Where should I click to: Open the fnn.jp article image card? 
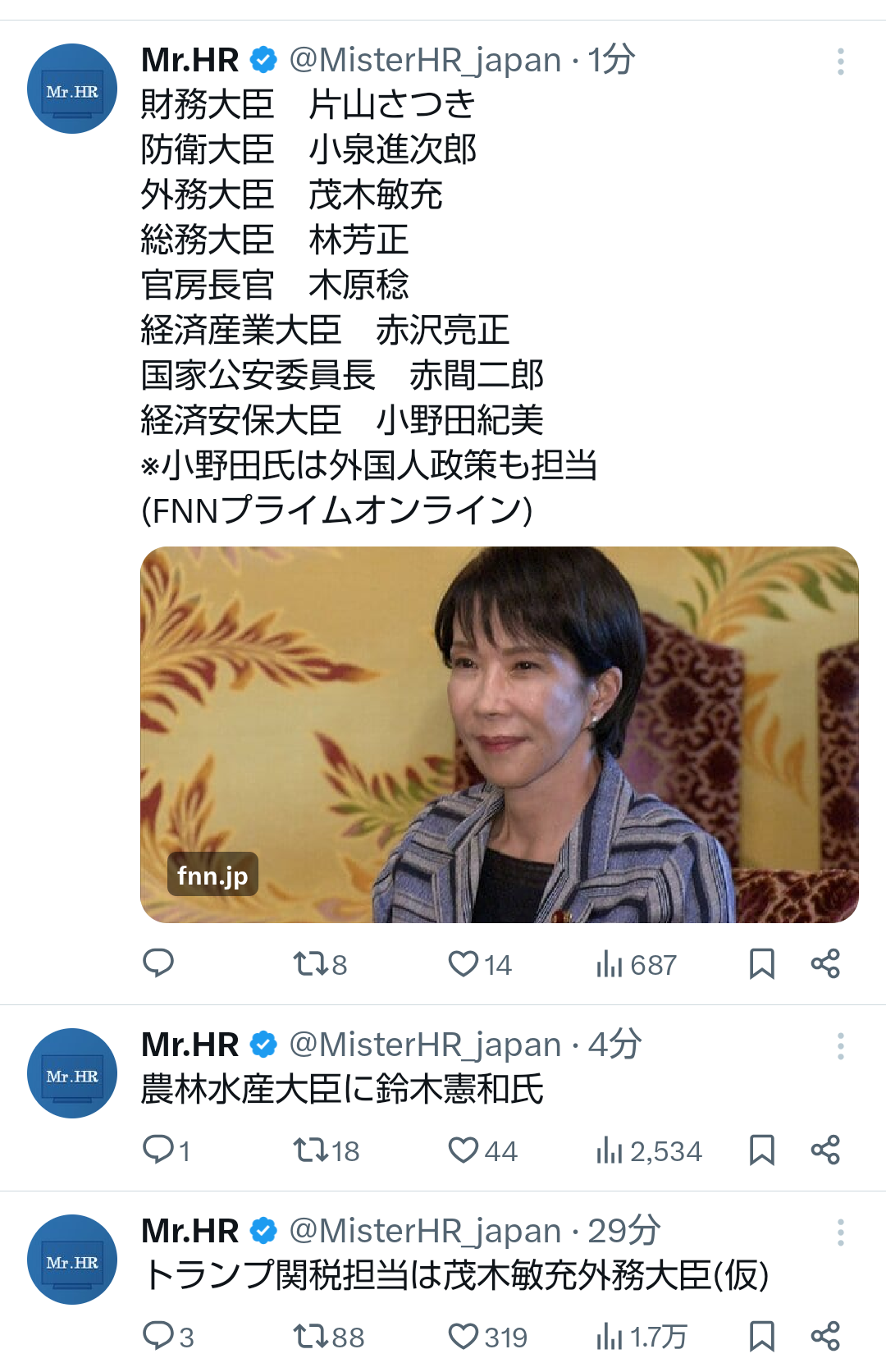[500, 734]
